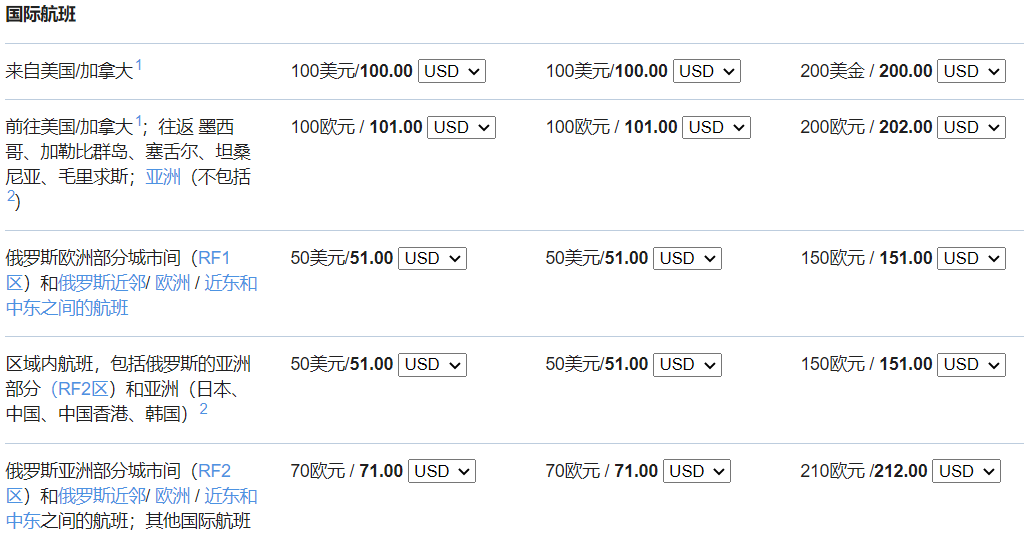Open 150欧元 currency dropdown in RF1区 row
This screenshot has height=538, width=1024.
coord(970,258)
